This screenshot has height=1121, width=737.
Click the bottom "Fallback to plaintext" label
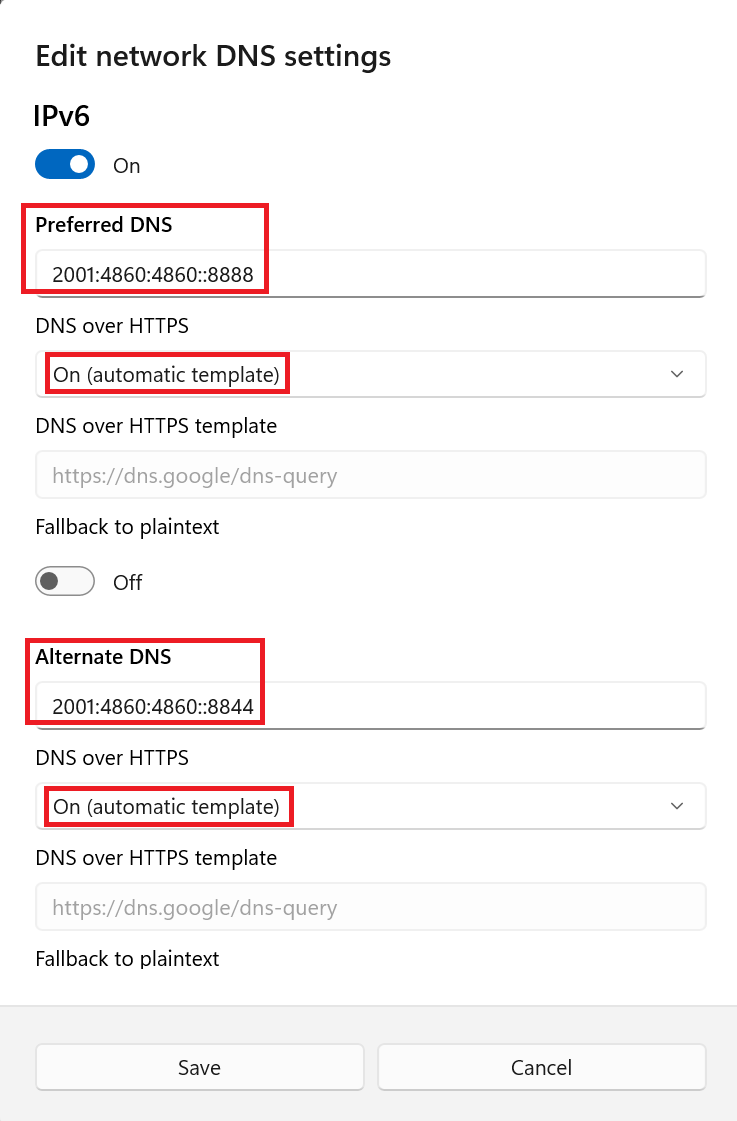127,959
